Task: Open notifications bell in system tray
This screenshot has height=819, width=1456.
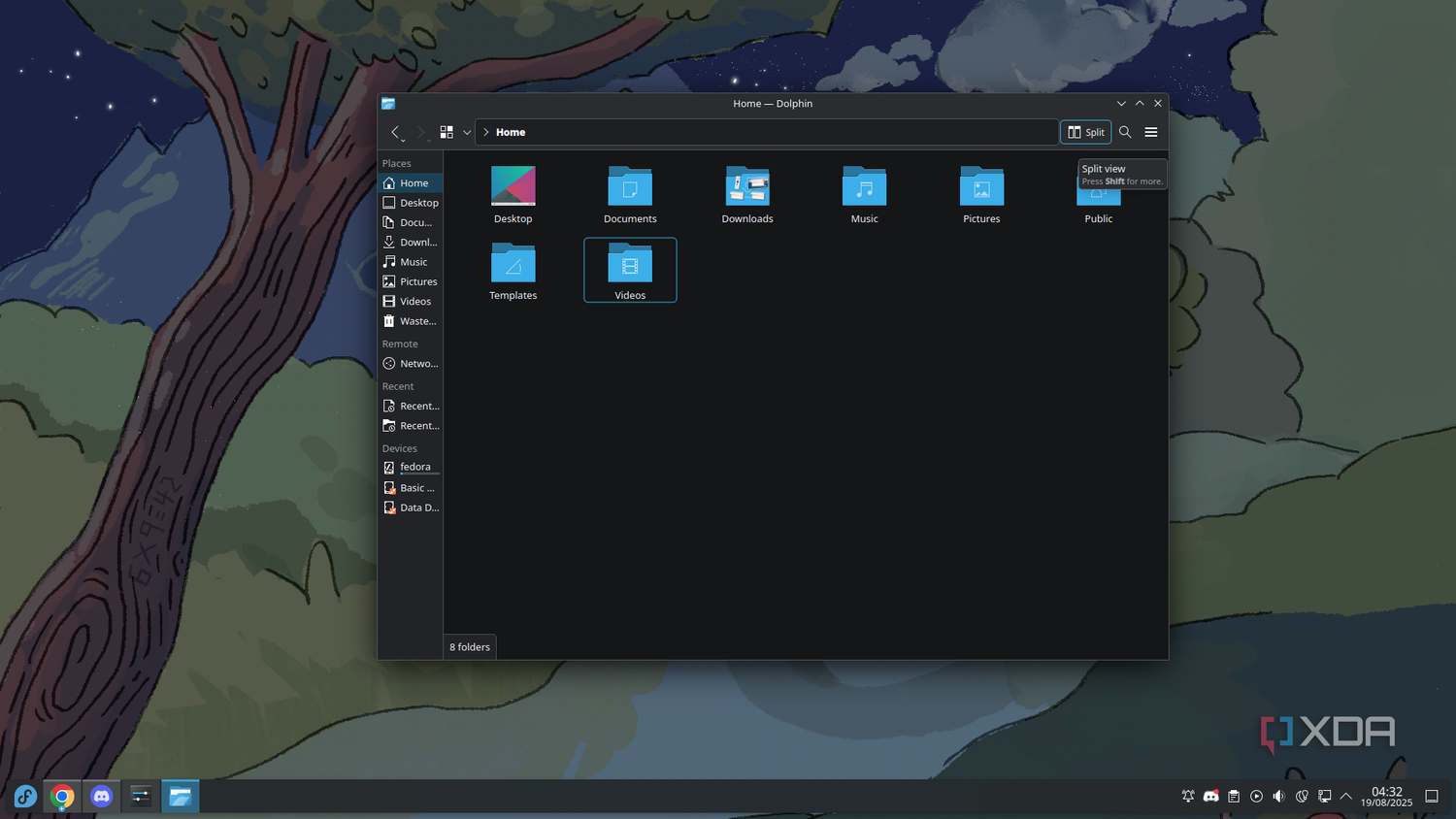Action: pos(1188,797)
